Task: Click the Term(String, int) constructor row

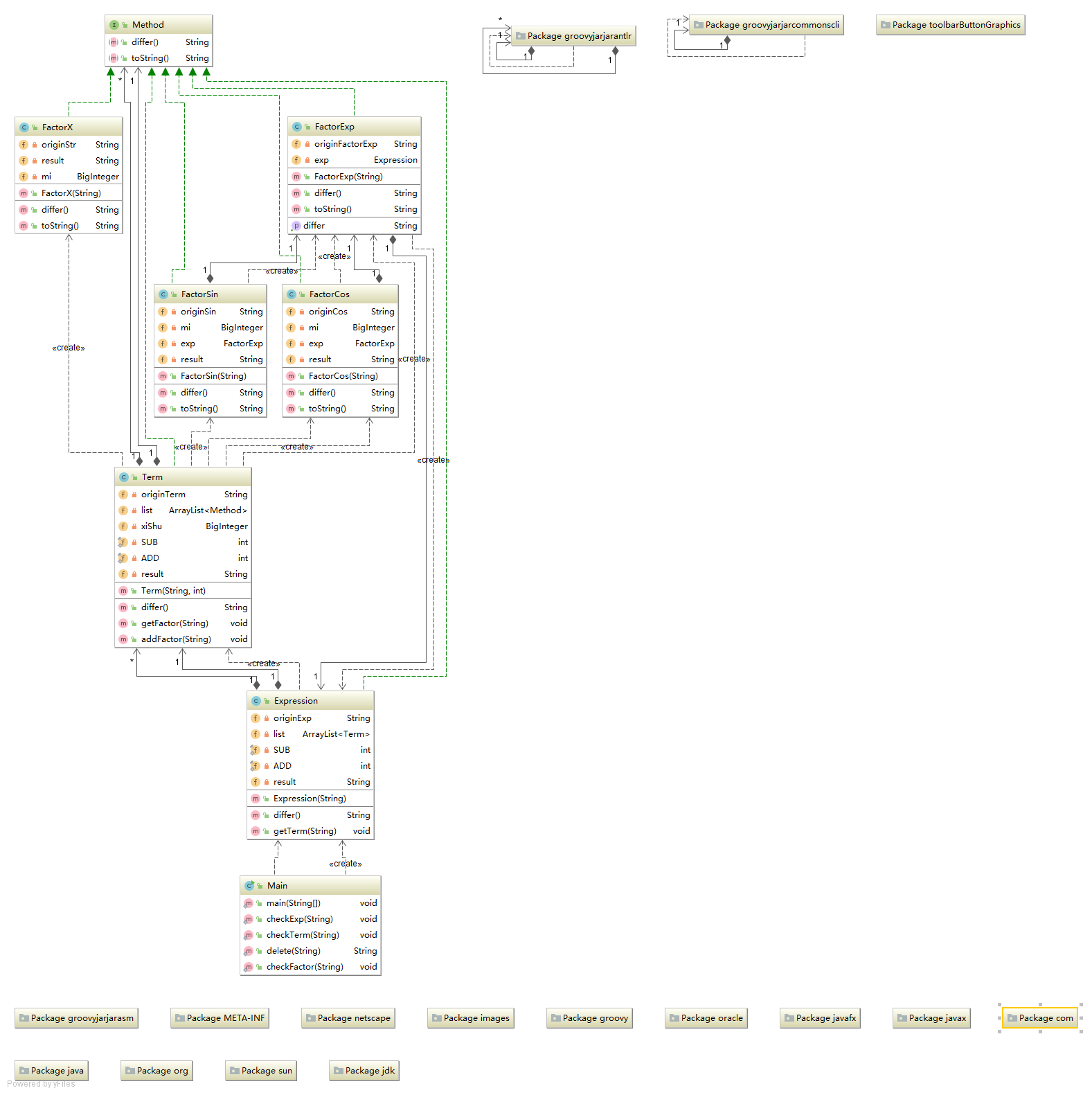Action: tap(183, 591)
